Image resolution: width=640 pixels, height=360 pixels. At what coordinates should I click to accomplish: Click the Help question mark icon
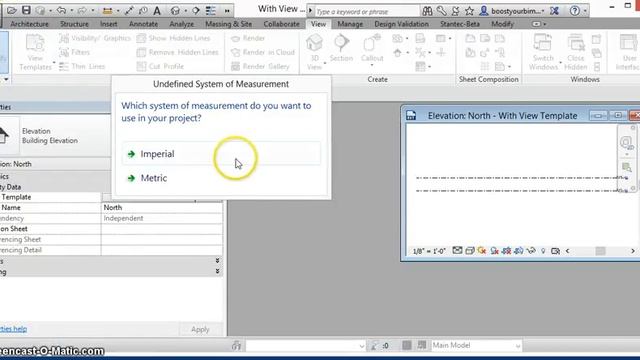[x=575, y=11]
